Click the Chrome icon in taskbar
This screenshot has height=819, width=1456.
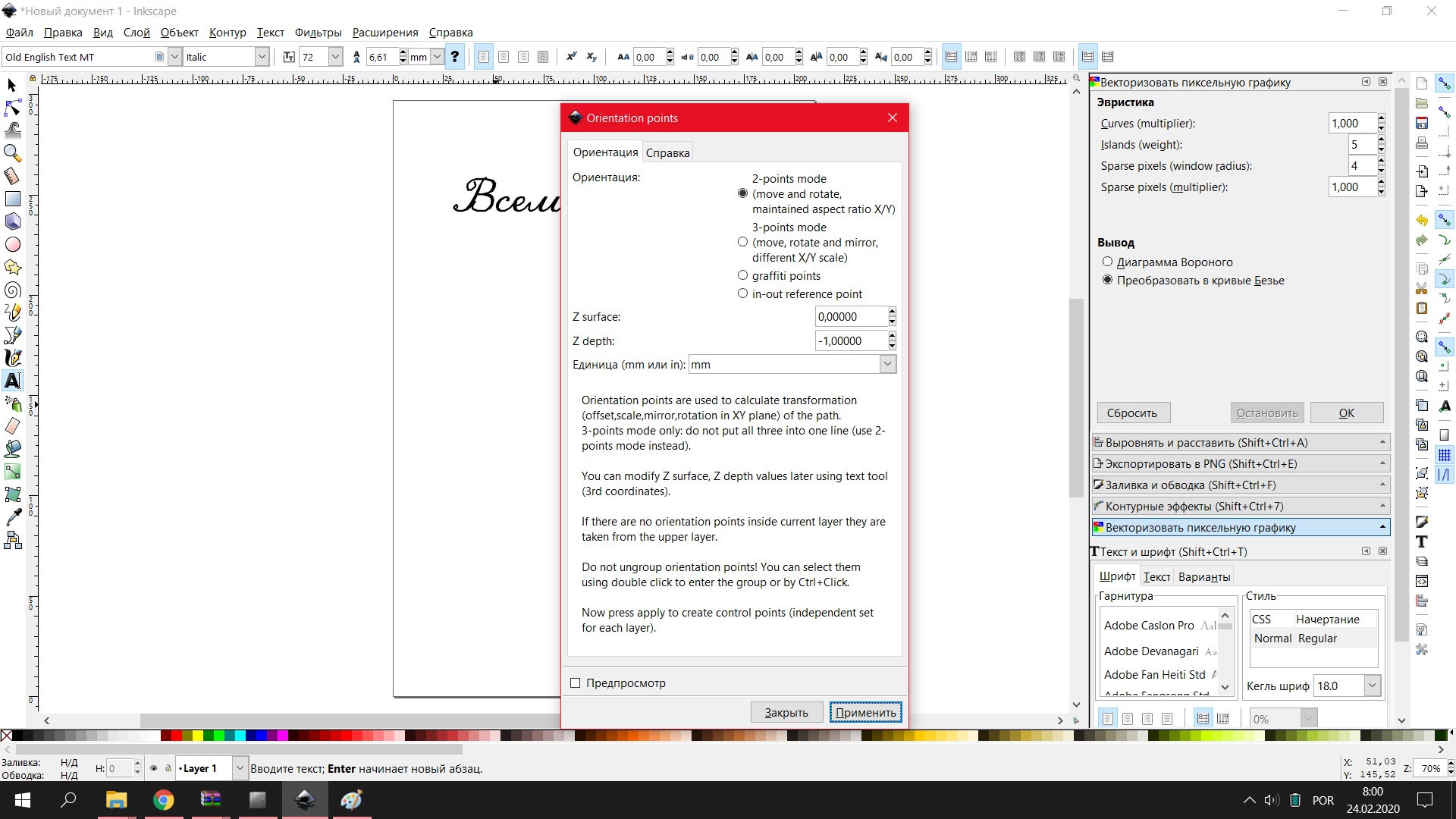tap(163, 800)
